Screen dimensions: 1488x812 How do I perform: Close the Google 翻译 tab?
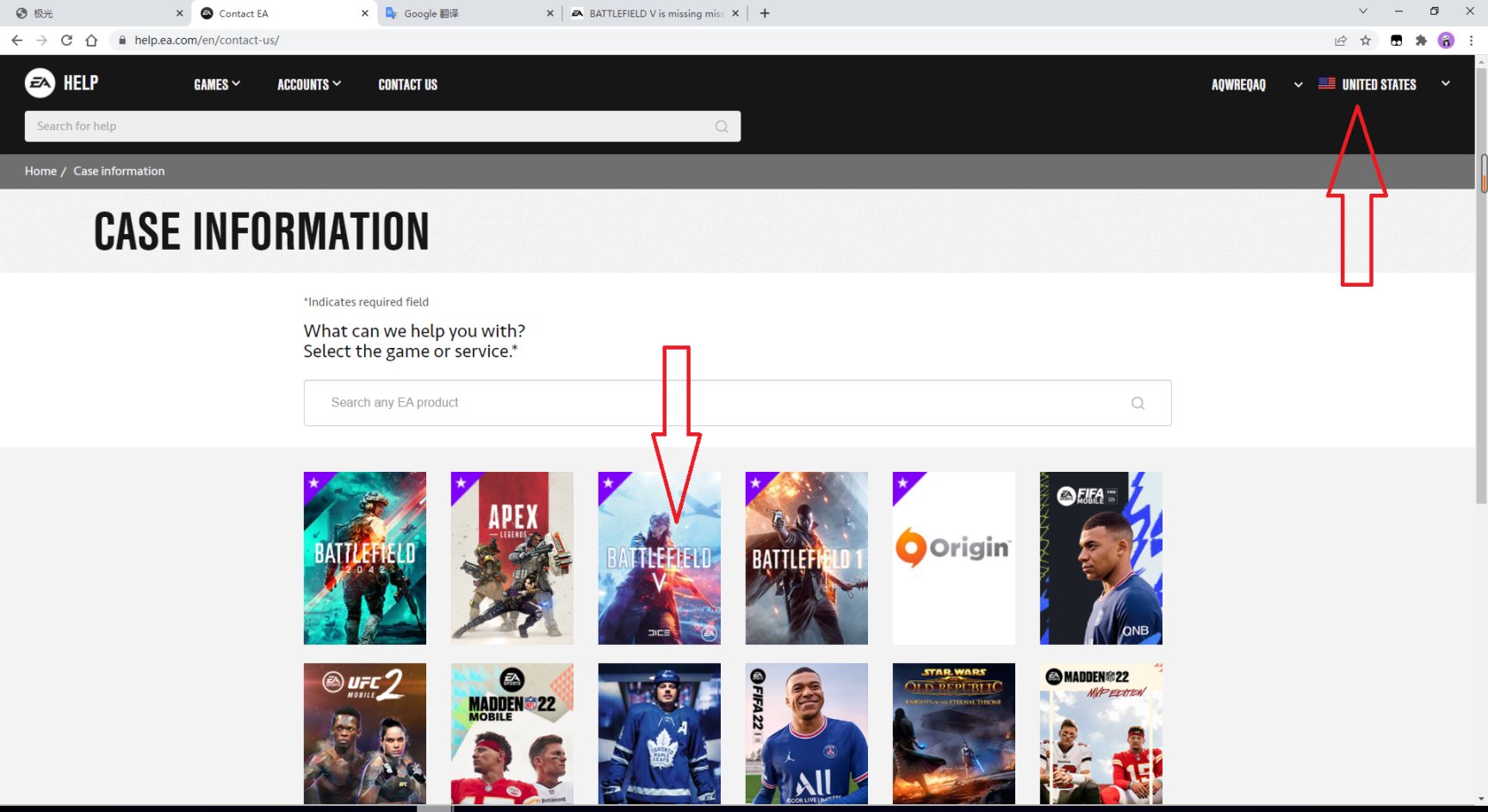pyautogui.click(x=549, y=13)
